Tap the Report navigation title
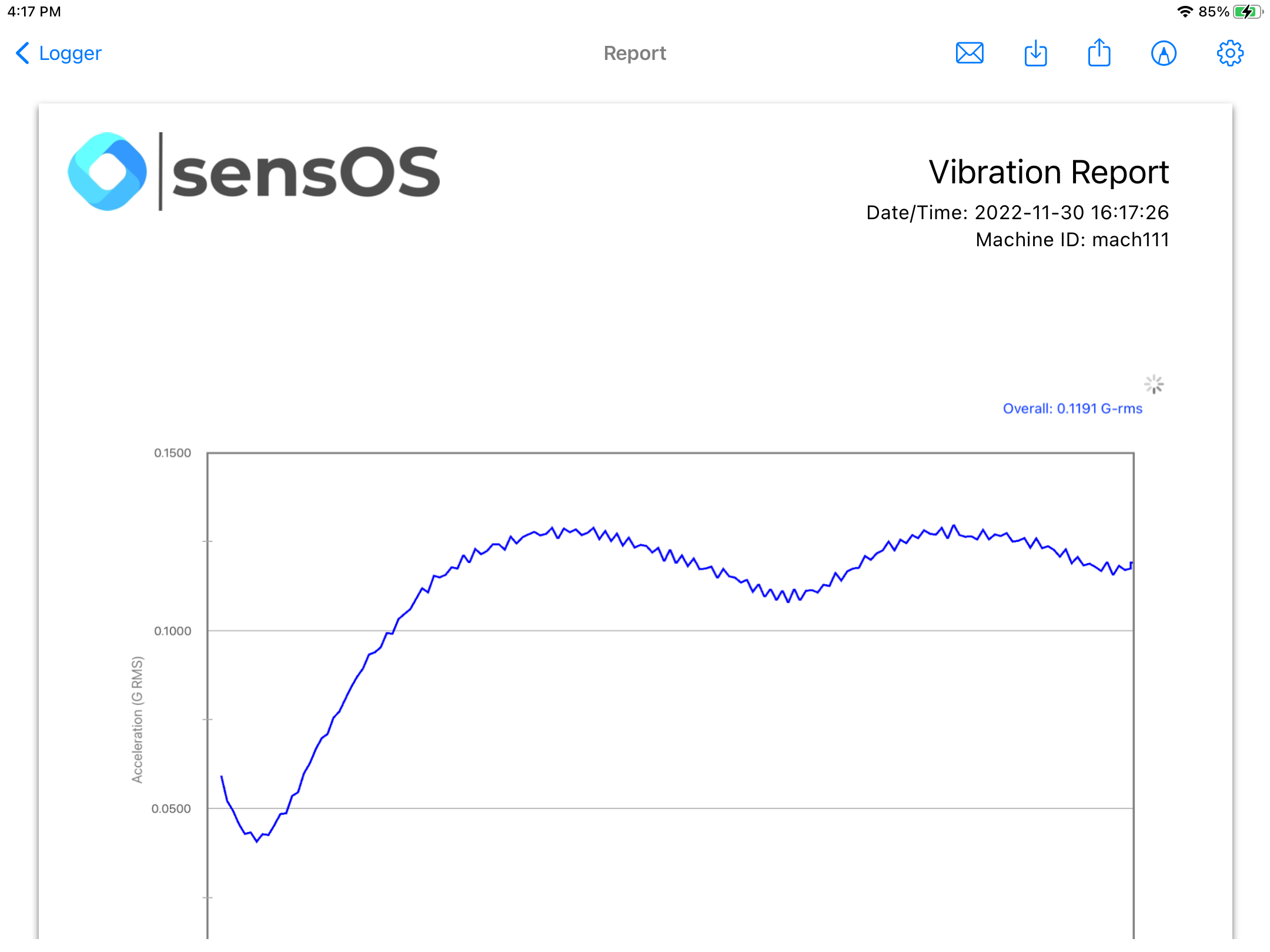 click(634, 53)
